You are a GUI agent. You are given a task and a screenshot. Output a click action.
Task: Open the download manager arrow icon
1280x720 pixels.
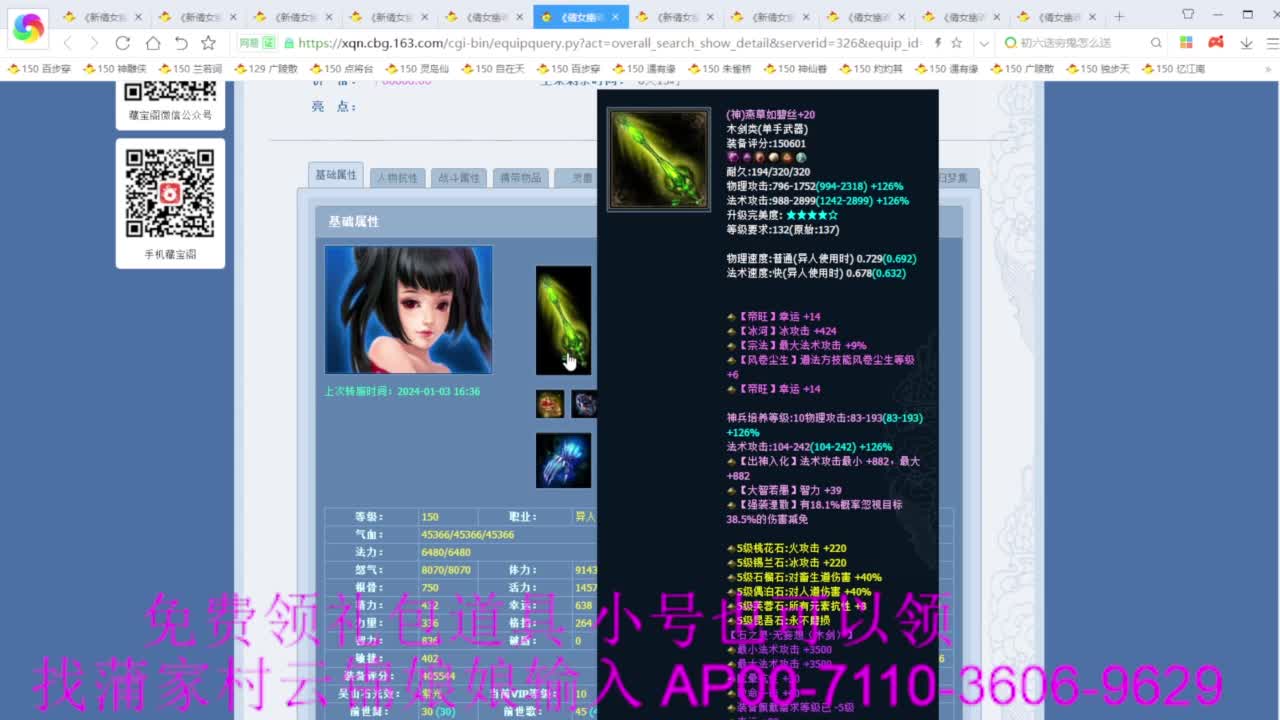pyautogui.click(x=1246, y=43)
